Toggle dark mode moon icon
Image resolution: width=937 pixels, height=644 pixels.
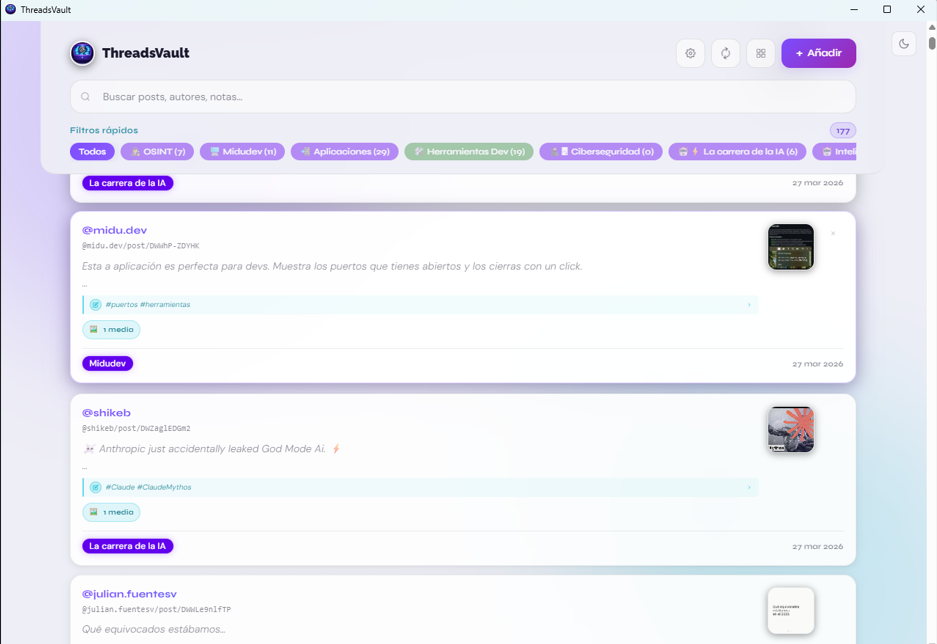click(904, 44)
